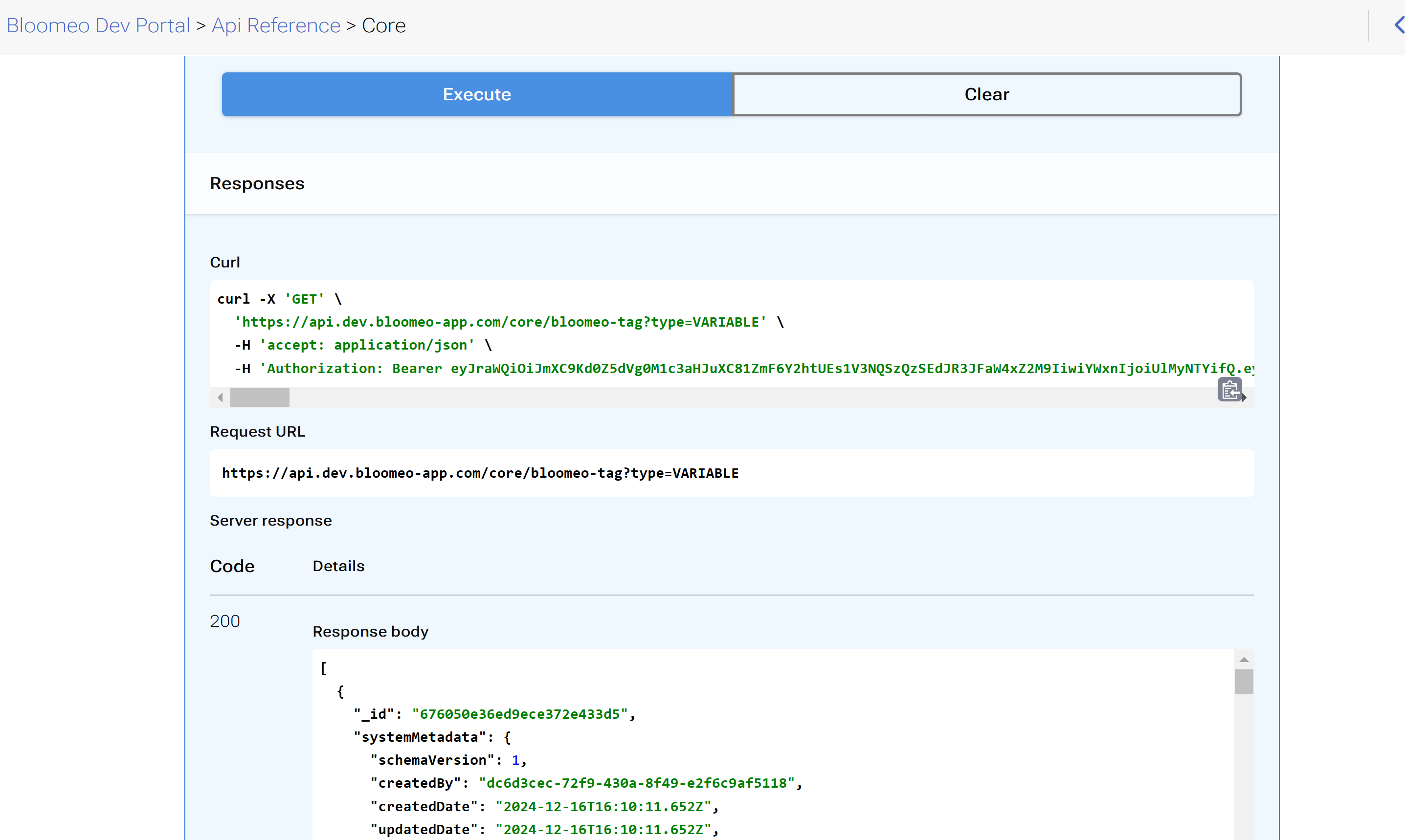Go to the Api Reference breadcrumb
Viewport: 1405px width, 840px height.
[276, 25]
